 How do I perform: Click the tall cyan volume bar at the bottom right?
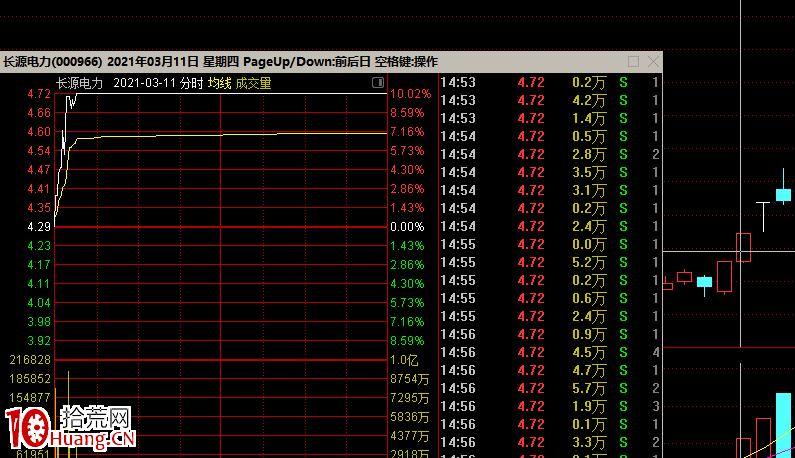click(x=783, y=425)
